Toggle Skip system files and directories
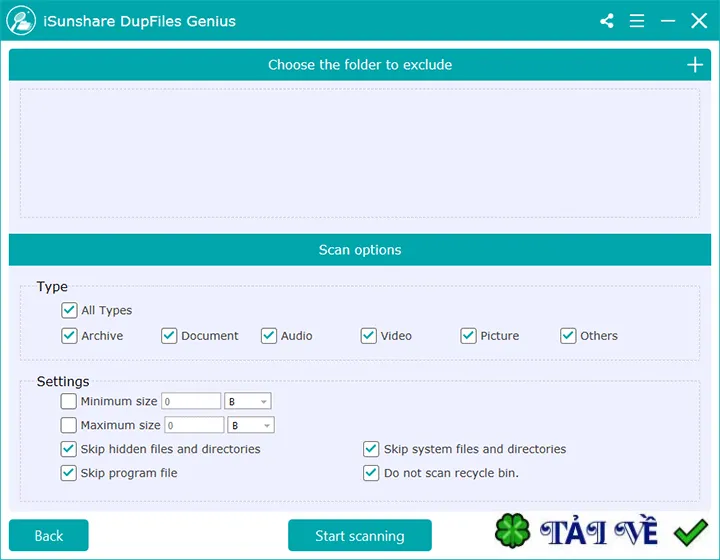The width and height of the screenshot is (720, 560). [371, 449]
